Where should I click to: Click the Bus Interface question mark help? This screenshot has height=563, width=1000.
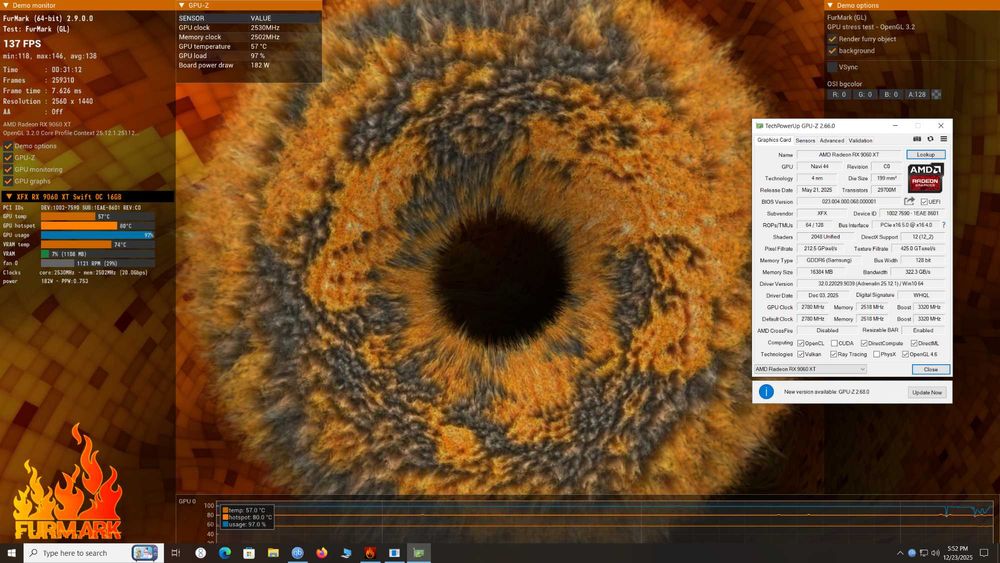[943, 225]
